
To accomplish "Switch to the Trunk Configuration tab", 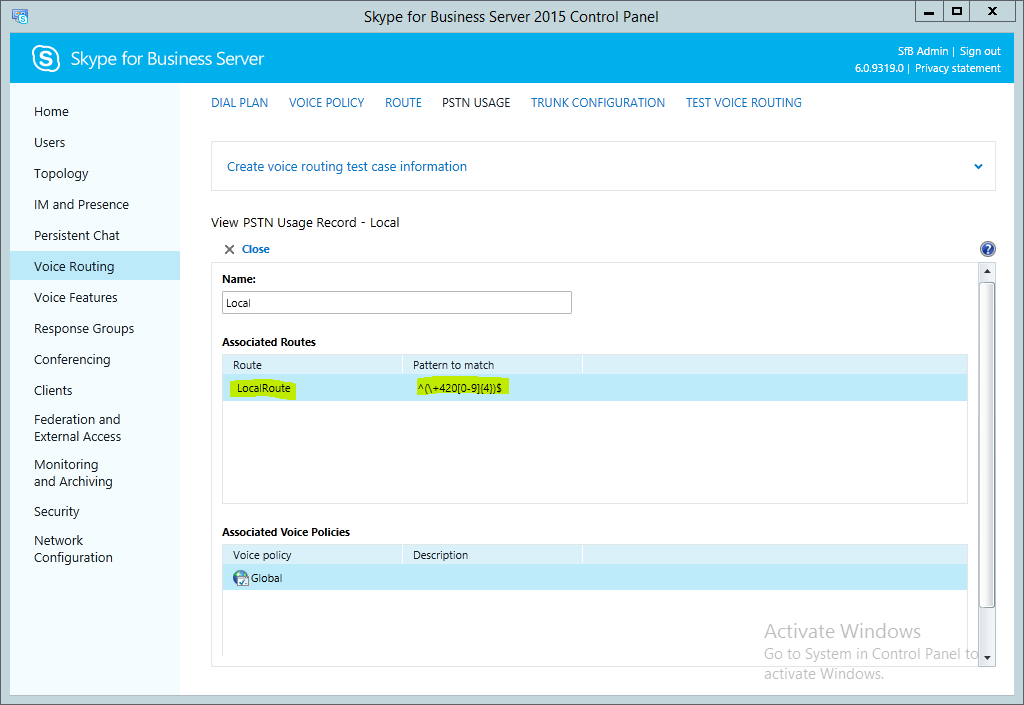I will (597, 103).
